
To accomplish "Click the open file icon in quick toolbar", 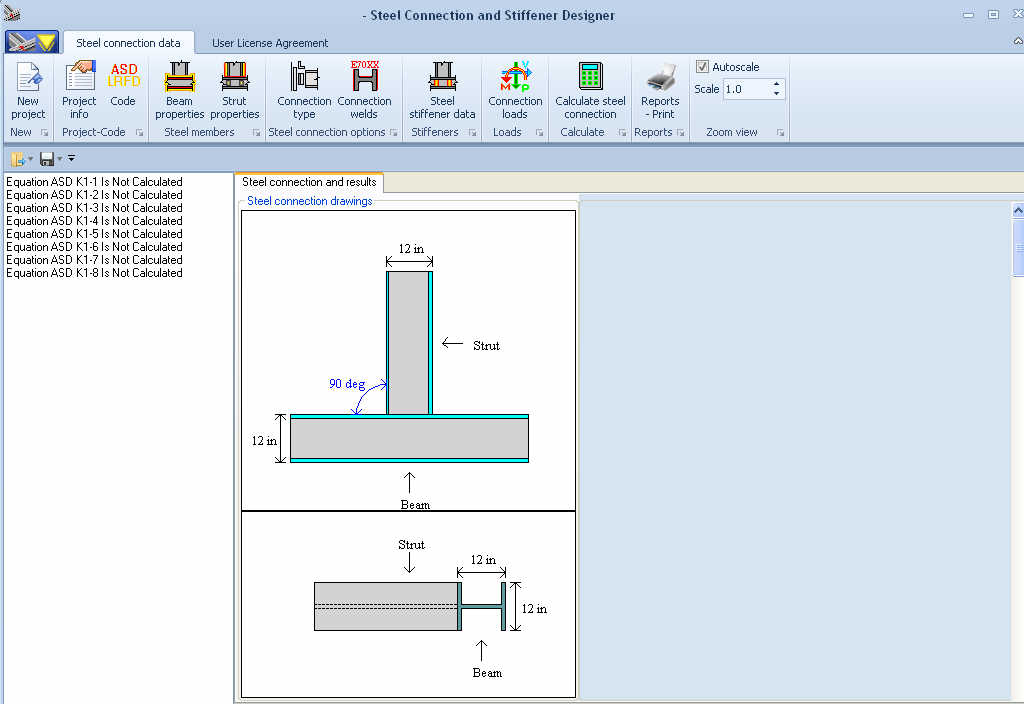I will [x=17, y=159].
